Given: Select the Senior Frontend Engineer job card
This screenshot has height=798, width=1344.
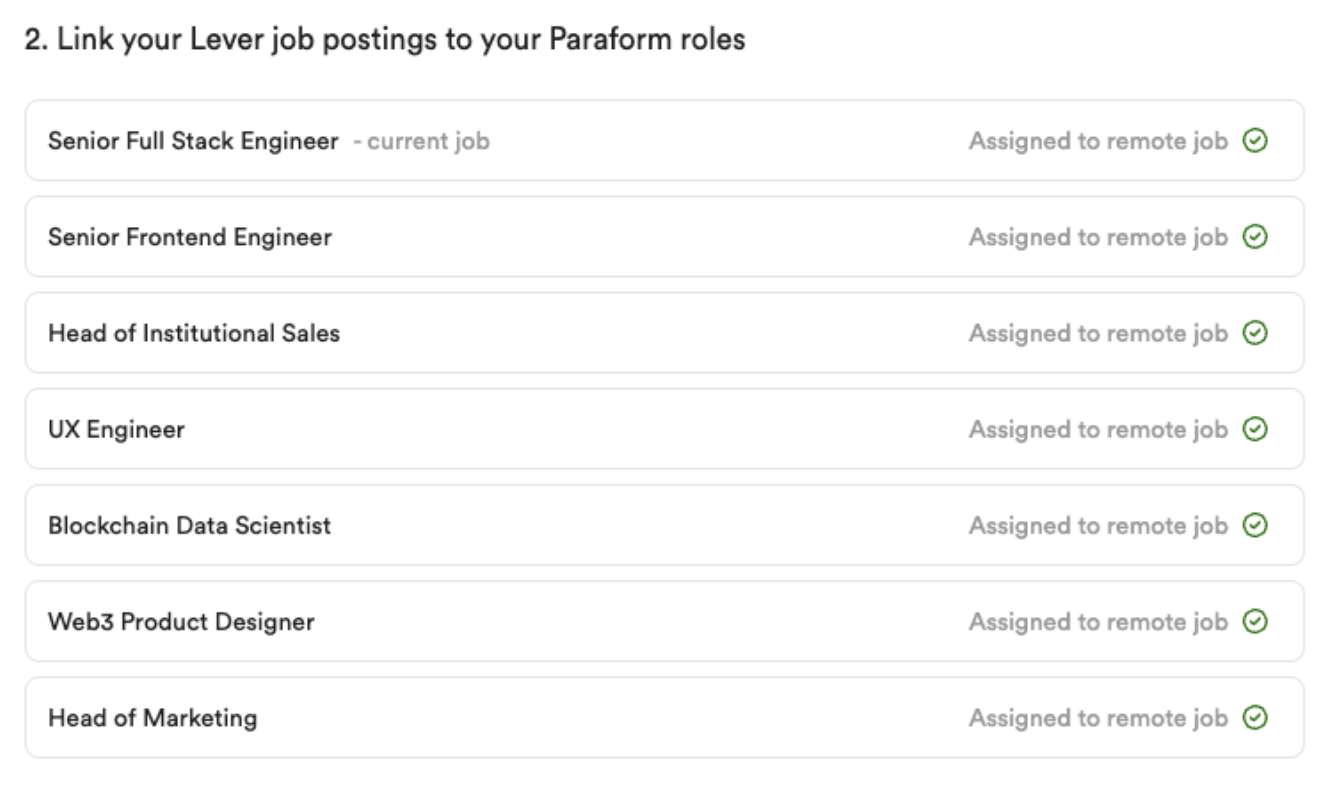Looking at the screenshot, I should tap(670, 237).
